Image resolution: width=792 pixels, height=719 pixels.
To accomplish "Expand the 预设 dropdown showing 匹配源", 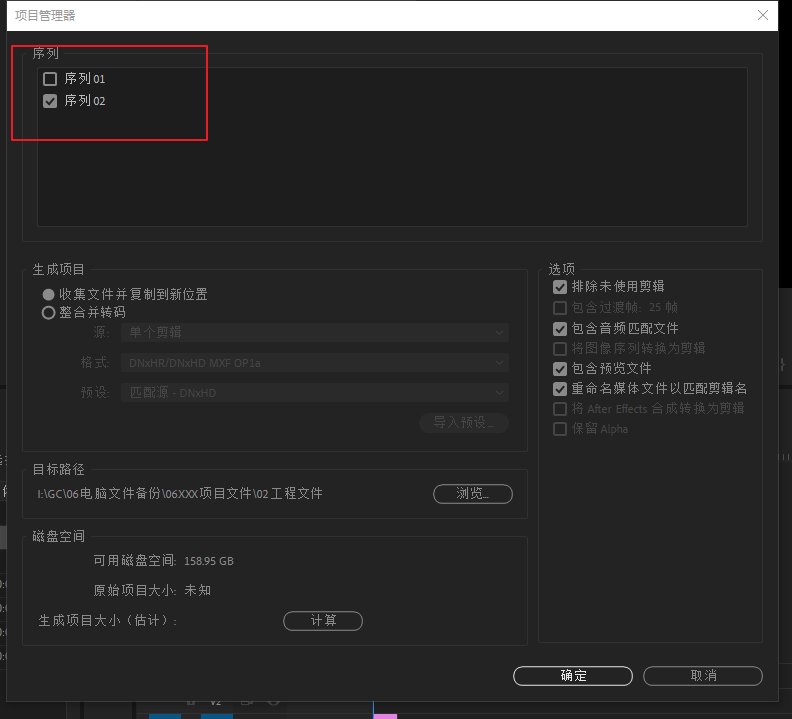I will [314, 393].
